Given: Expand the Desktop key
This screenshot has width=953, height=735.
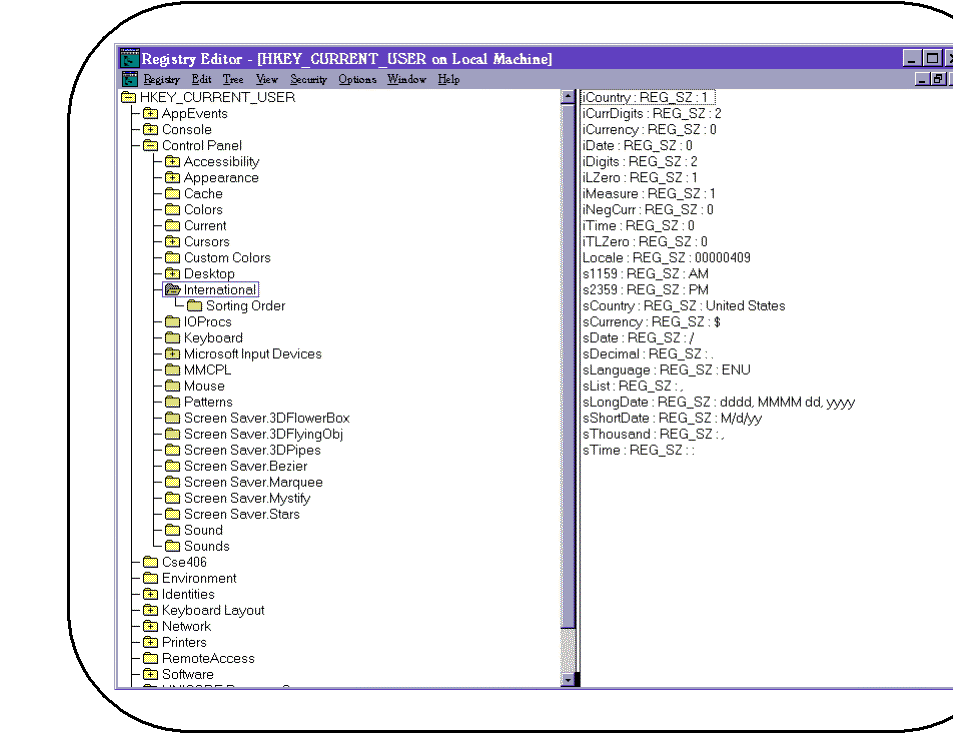Looking at the screenshot, I should 172,274.
